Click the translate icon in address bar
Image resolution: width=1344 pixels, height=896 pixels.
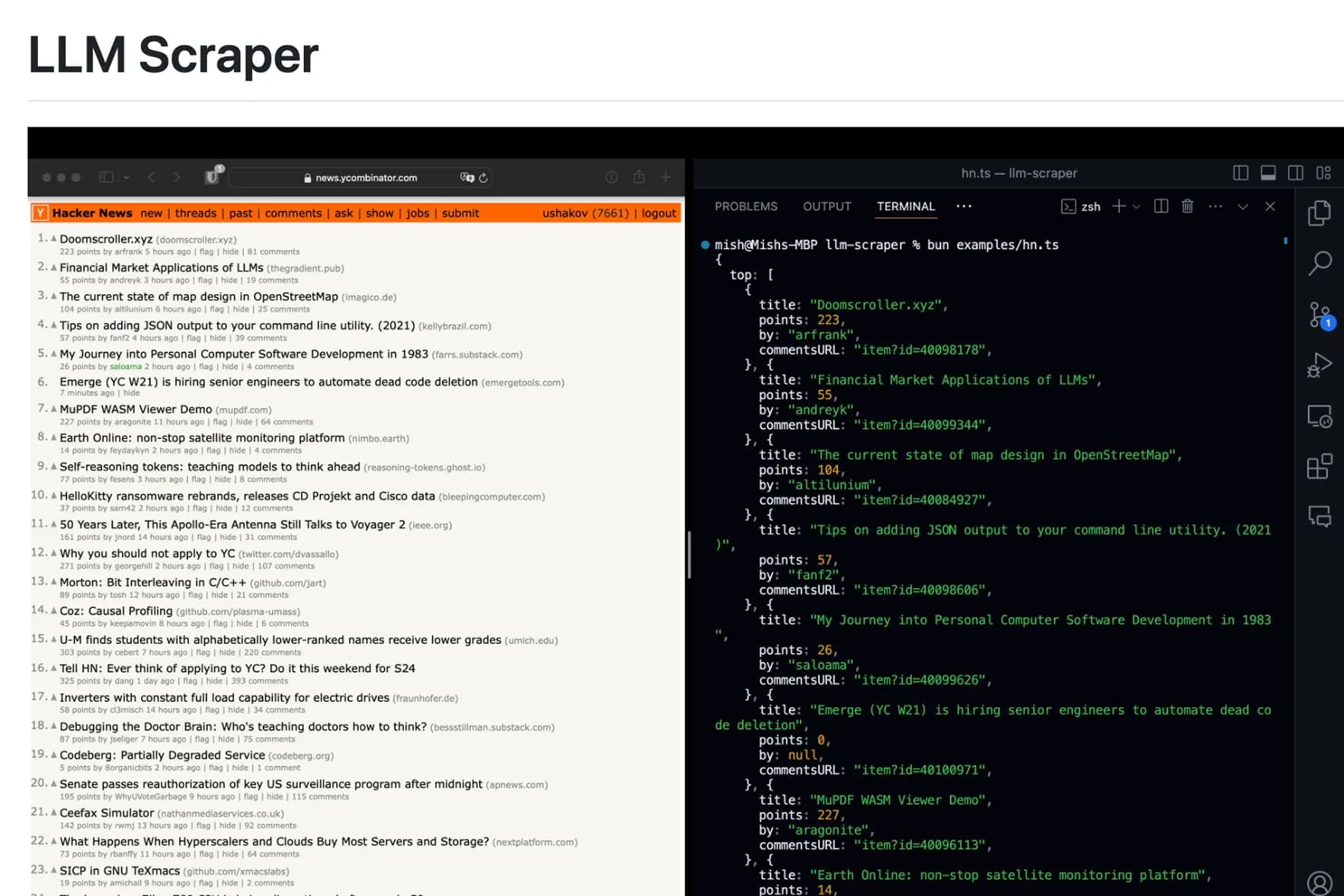pyautogui.click(x=467, y=177)
